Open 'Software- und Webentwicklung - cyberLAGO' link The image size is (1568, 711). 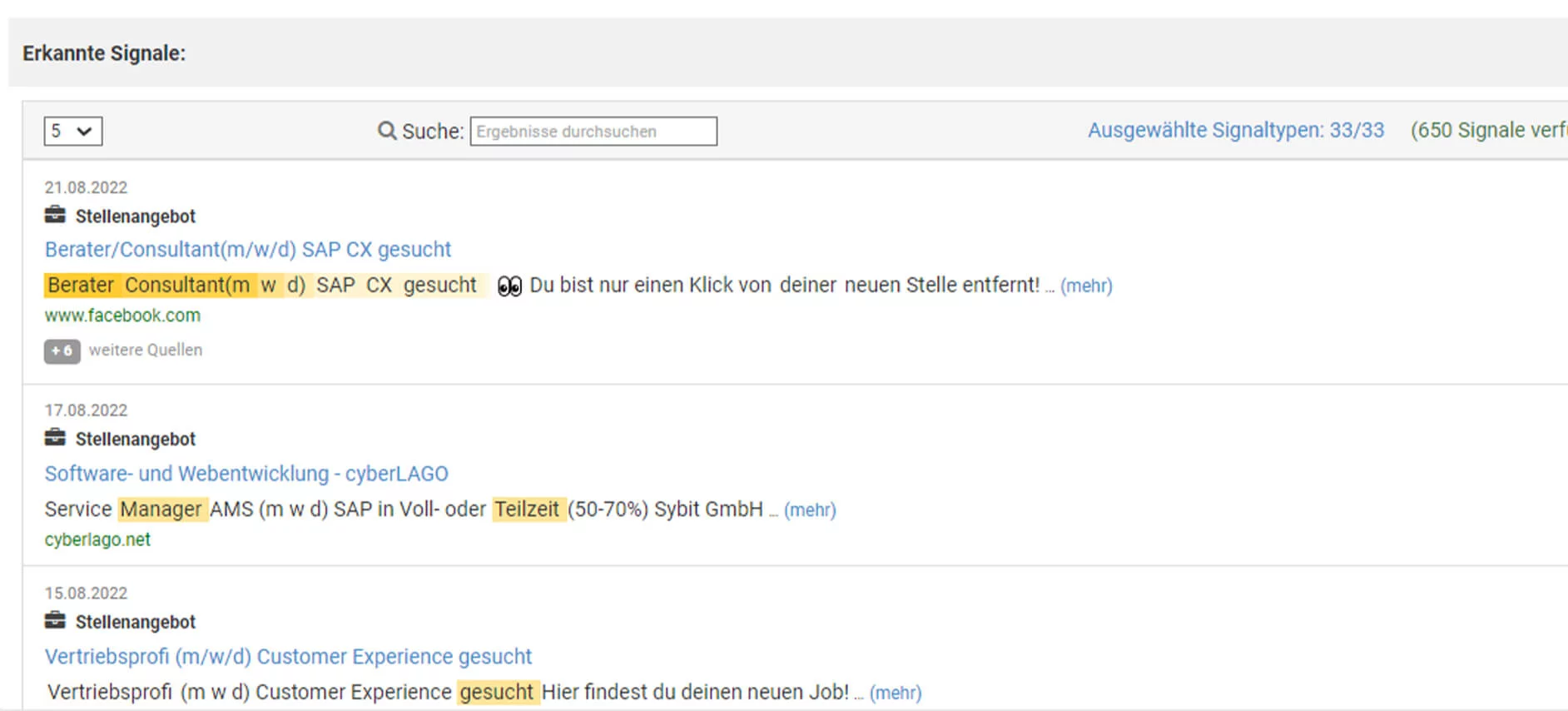coord(246,474)
